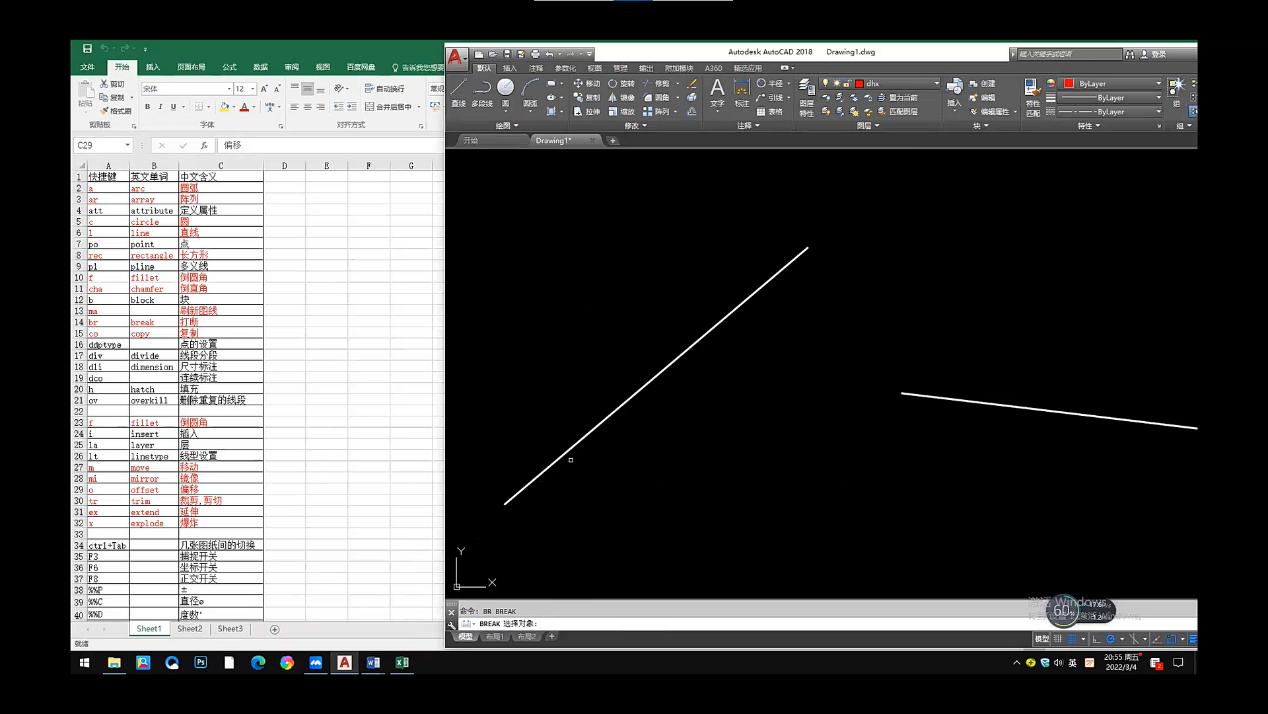Toggle bold formatting in Excel
This screenshot has height=714, width=1268.
(x=146, y=107)
